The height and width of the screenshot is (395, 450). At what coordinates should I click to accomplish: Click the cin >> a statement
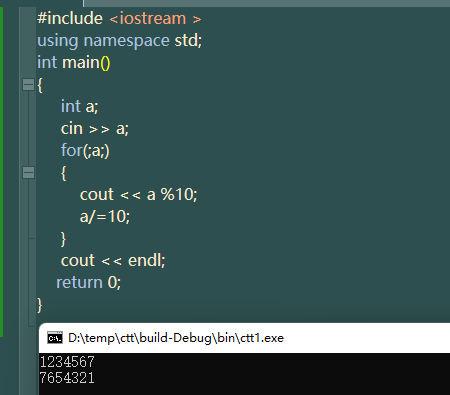(95, 128)
